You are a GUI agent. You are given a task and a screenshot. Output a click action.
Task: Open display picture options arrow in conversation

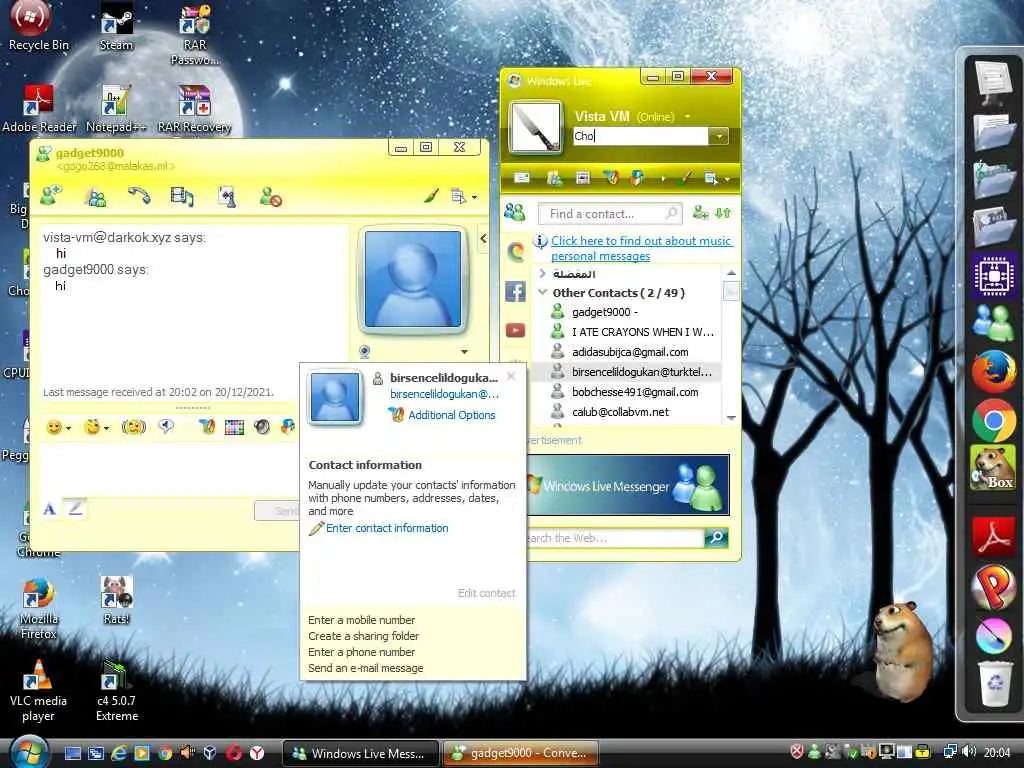tap(464, 352)
